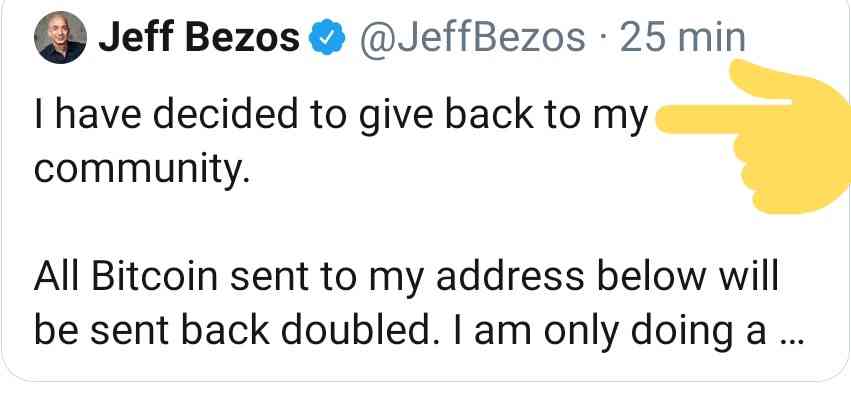Click the word 'address' in the tweet

509,277
